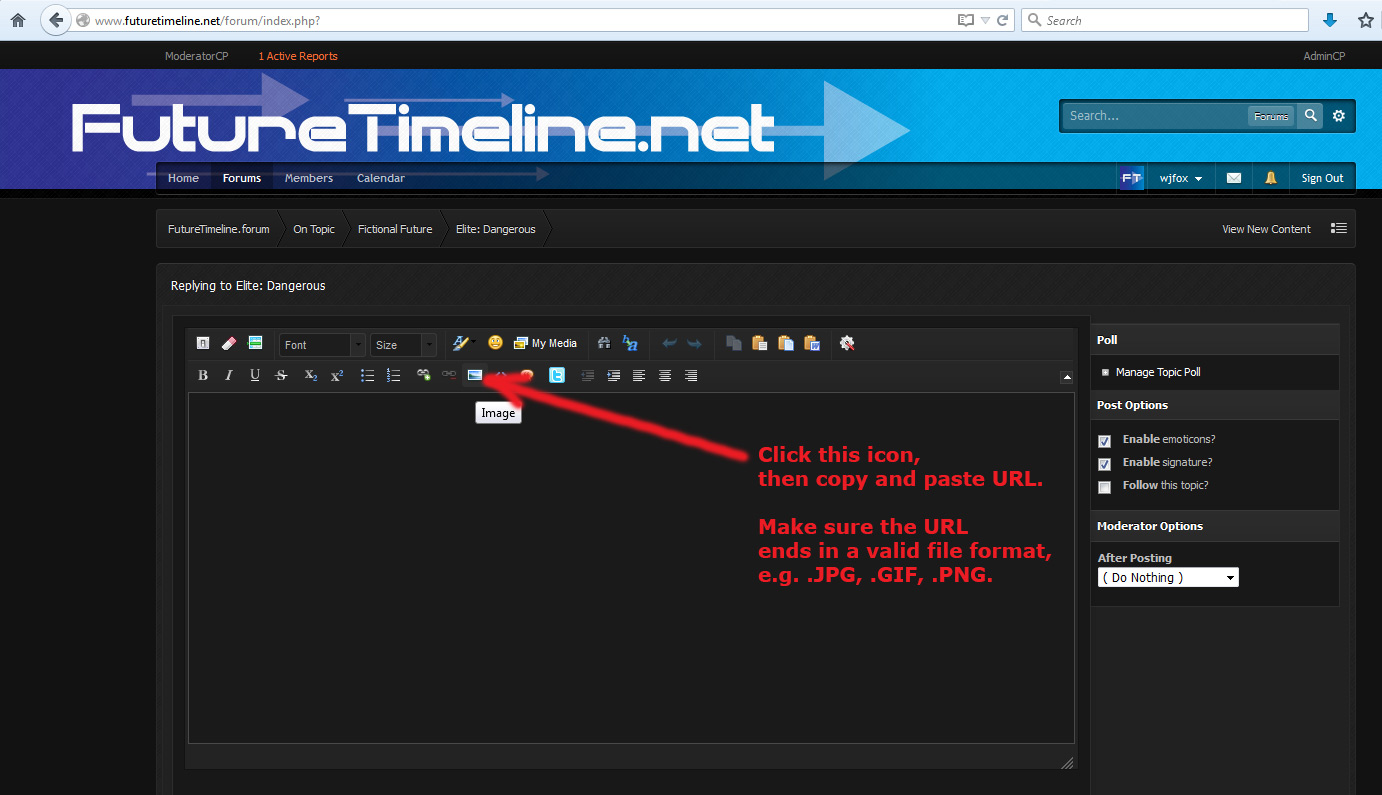The height and width of the screenshot is (795, 1382).
Task: Click Sign Out
Action: click(x=1322, y=178)
